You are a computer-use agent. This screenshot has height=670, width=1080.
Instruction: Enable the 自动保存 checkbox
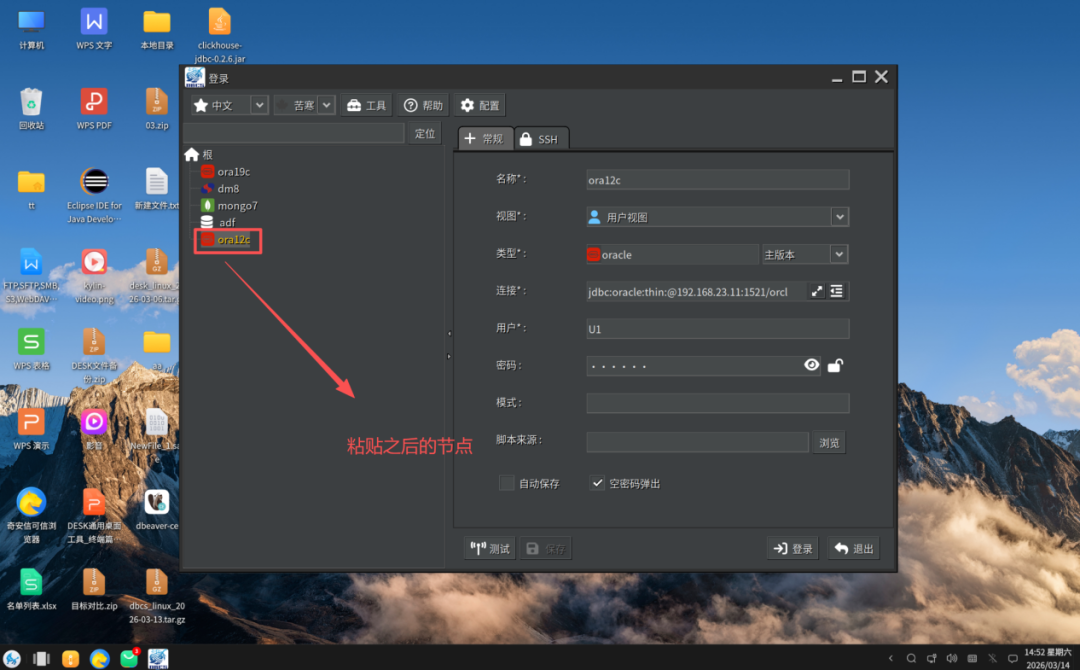click(506, 483)
